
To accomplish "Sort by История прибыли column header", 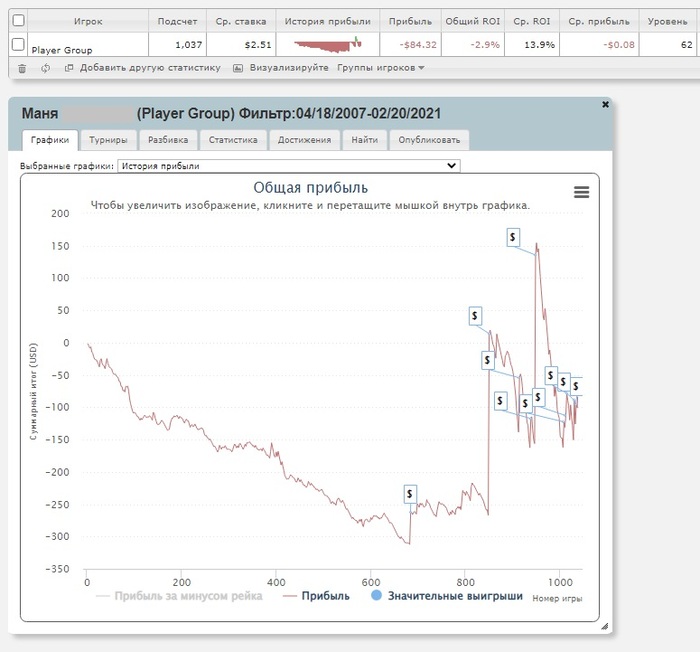I will coord(328,21).
